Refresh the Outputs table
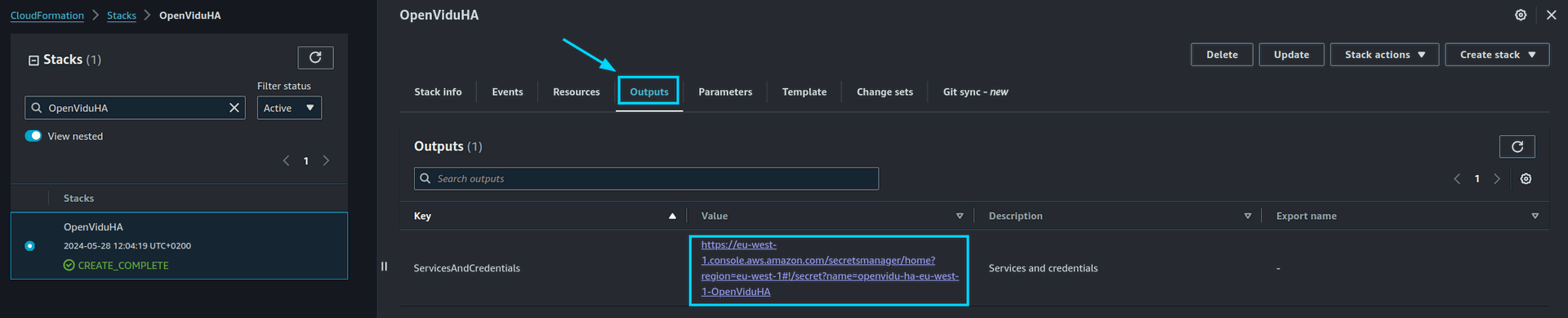Viewport: 1568px width, 318px height. [1517, 146]
